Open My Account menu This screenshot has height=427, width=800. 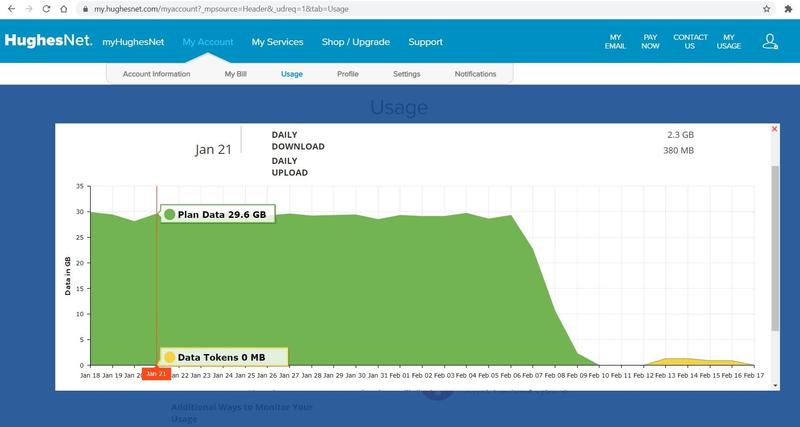click(x=208, y=42)
